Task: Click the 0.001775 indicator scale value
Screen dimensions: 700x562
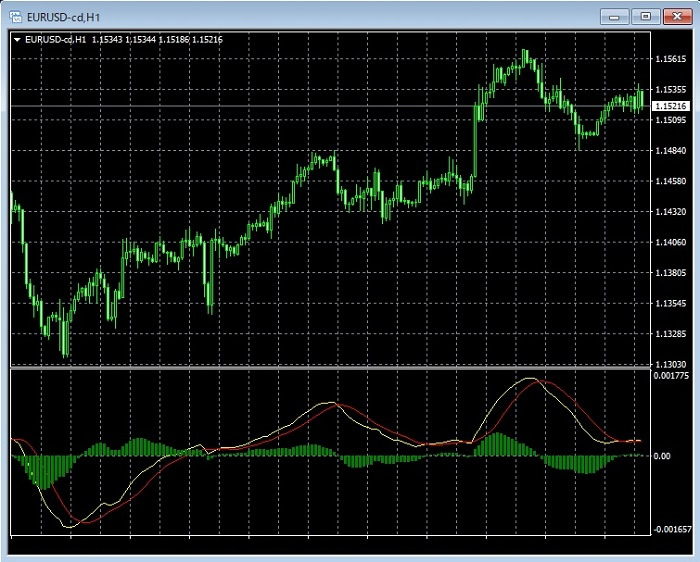Action: (x=671, y=376)
